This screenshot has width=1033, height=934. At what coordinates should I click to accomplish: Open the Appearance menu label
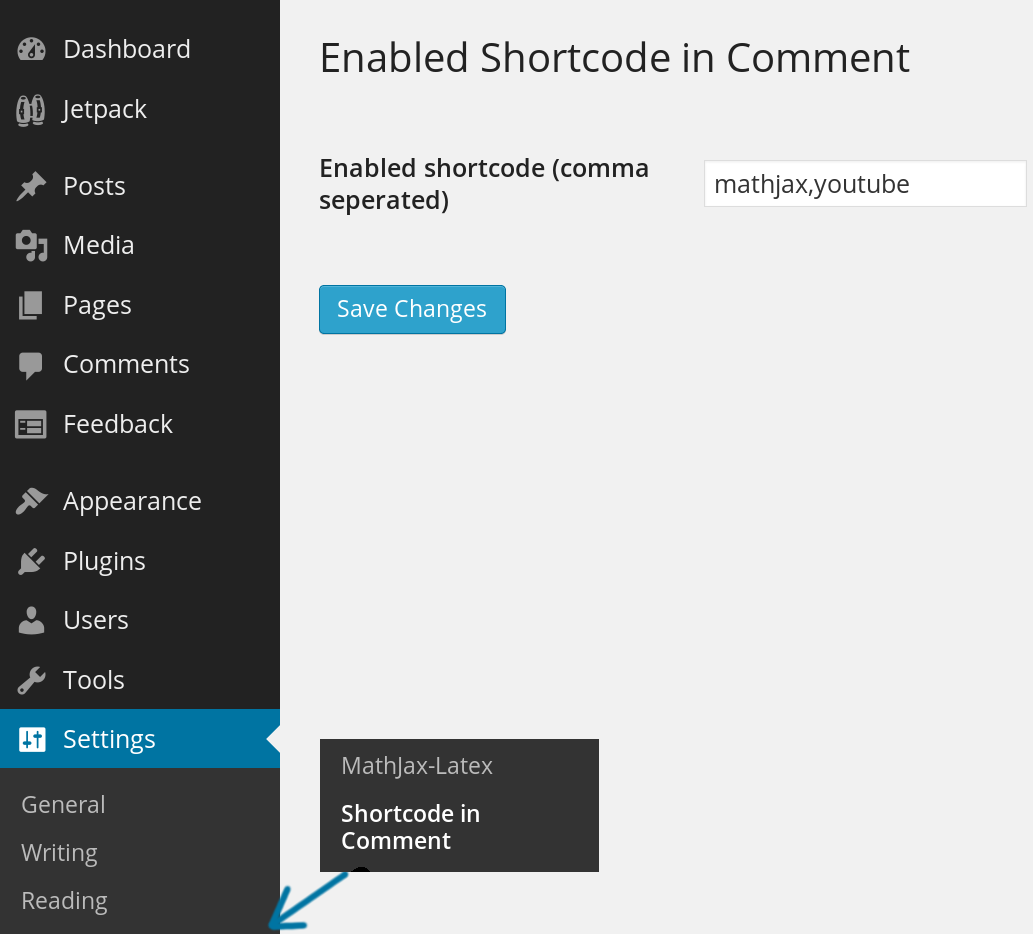coord(132,501)
